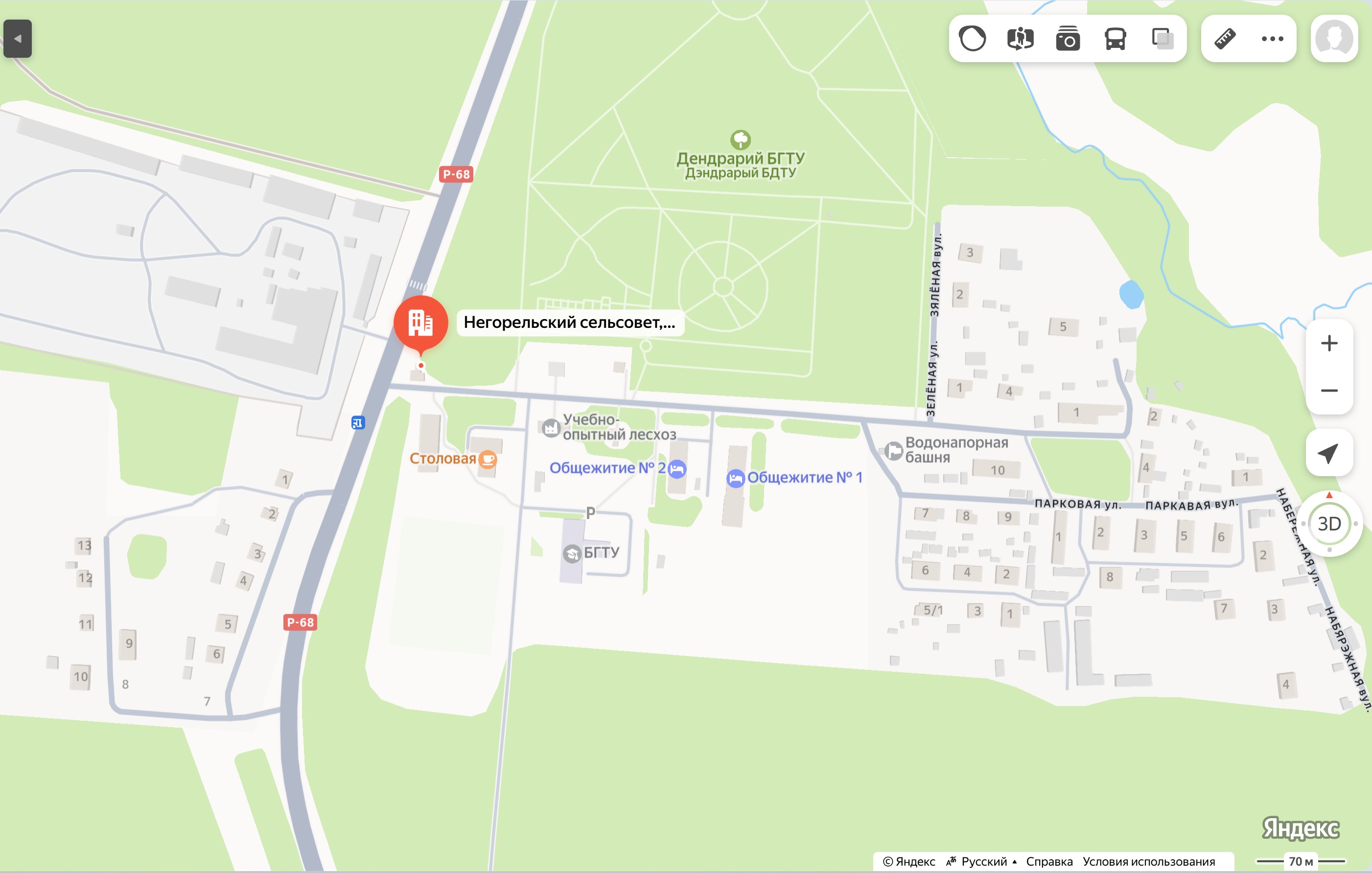Open street panoramas layer icon

1020,39
